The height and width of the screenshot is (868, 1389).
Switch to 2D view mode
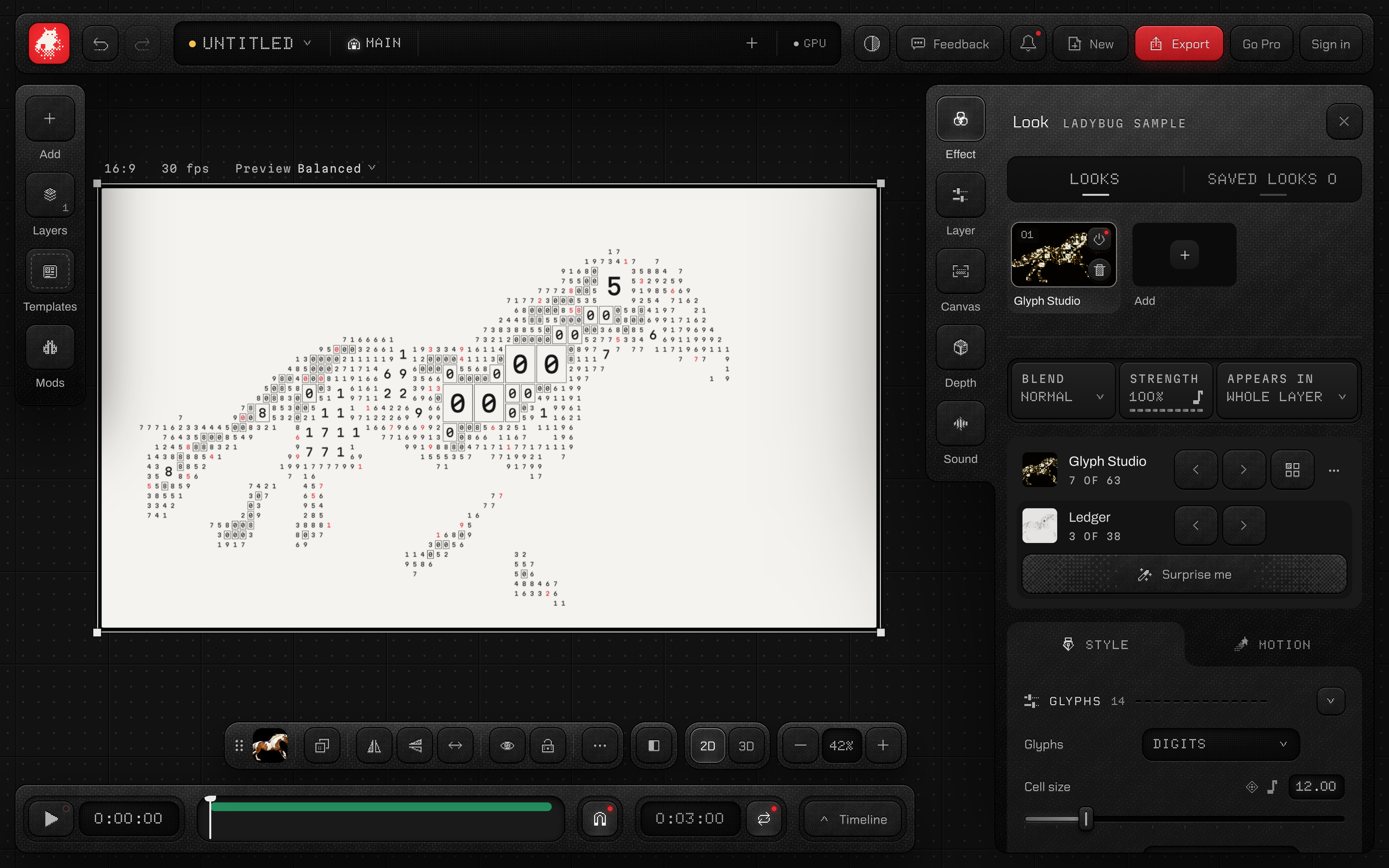click(x=707, y=746)
